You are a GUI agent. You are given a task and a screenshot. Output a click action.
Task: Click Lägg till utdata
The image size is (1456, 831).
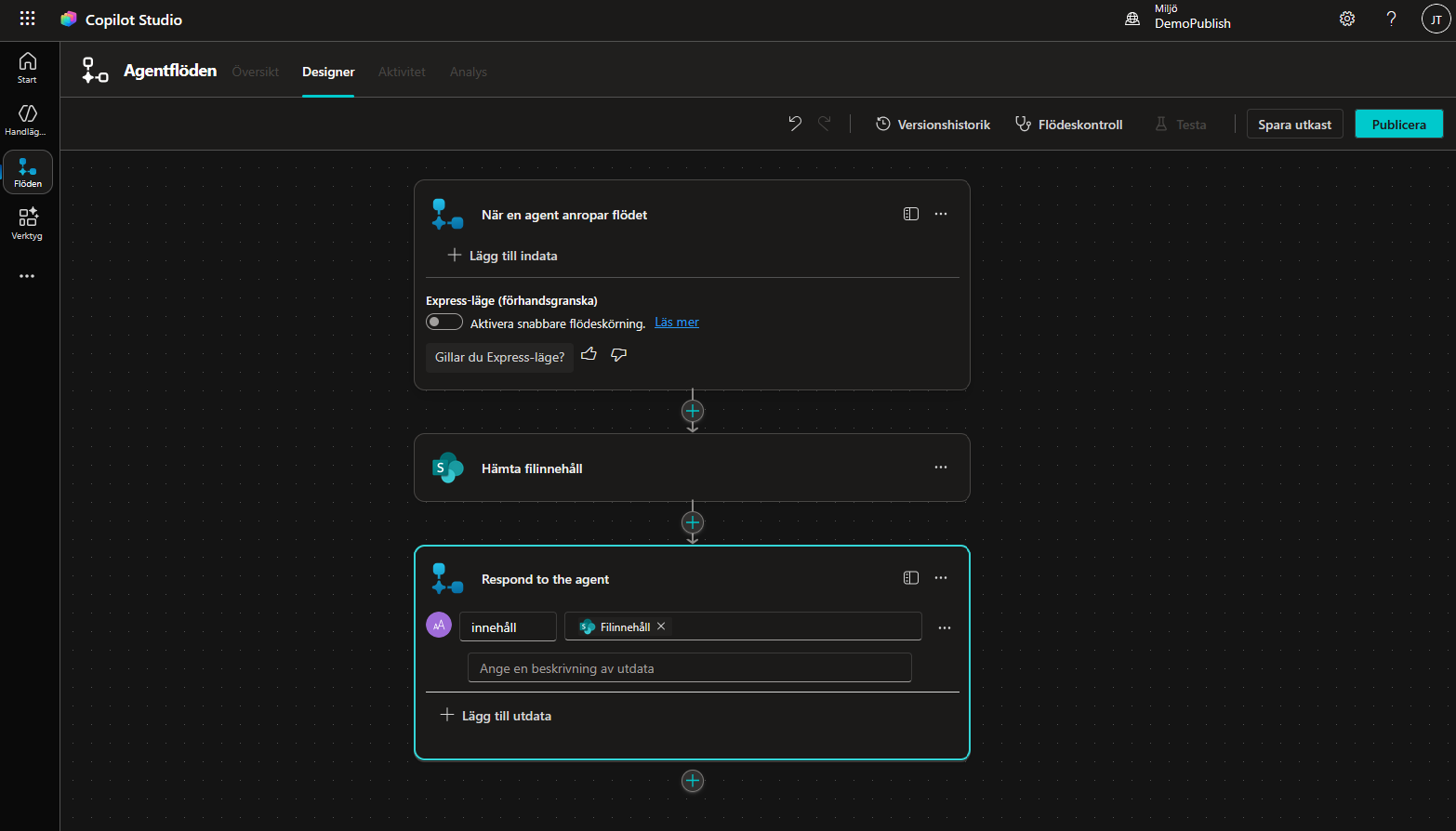point(496,716)
